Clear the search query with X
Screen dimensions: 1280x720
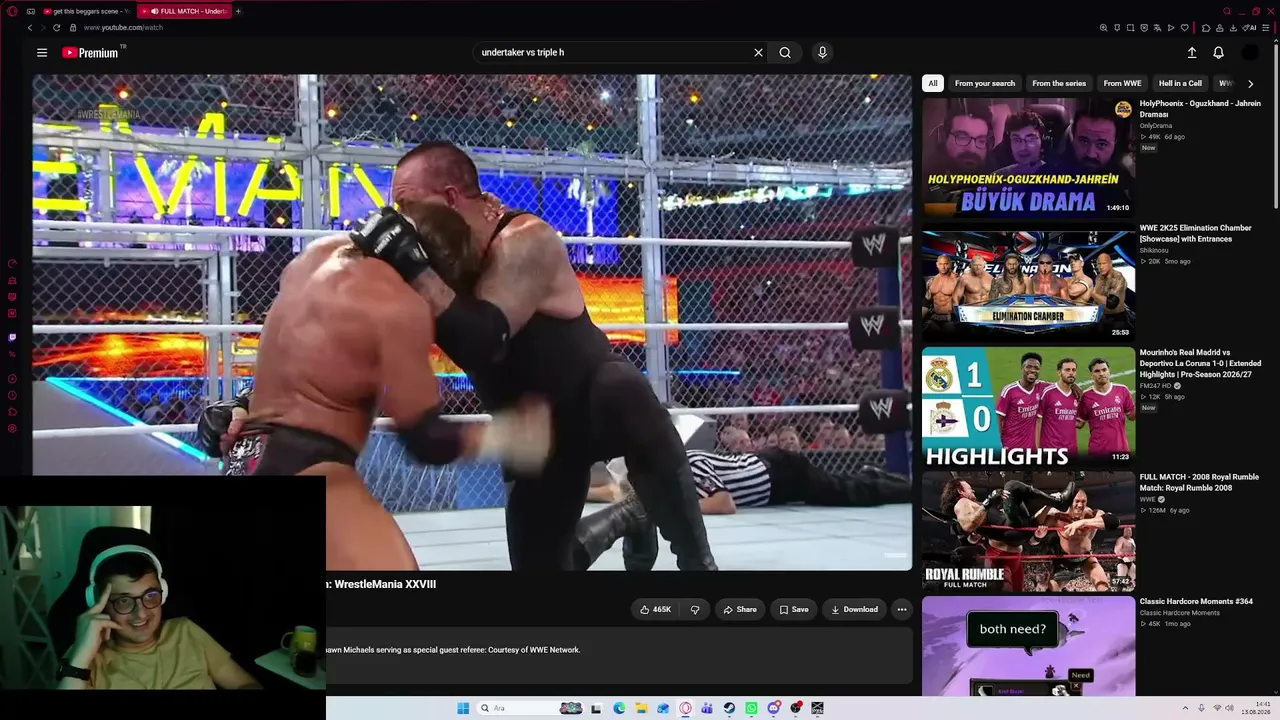[758, 53]
